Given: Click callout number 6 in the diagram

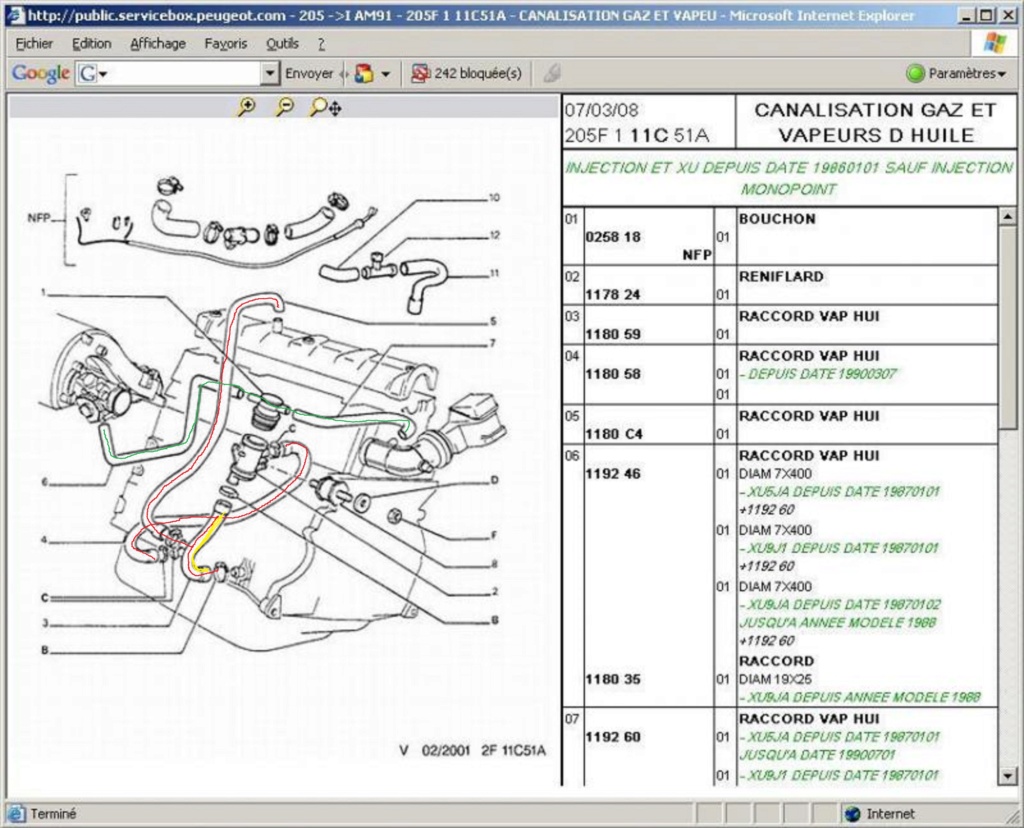Looking at the screenshot, I should (x=44, y=483).
